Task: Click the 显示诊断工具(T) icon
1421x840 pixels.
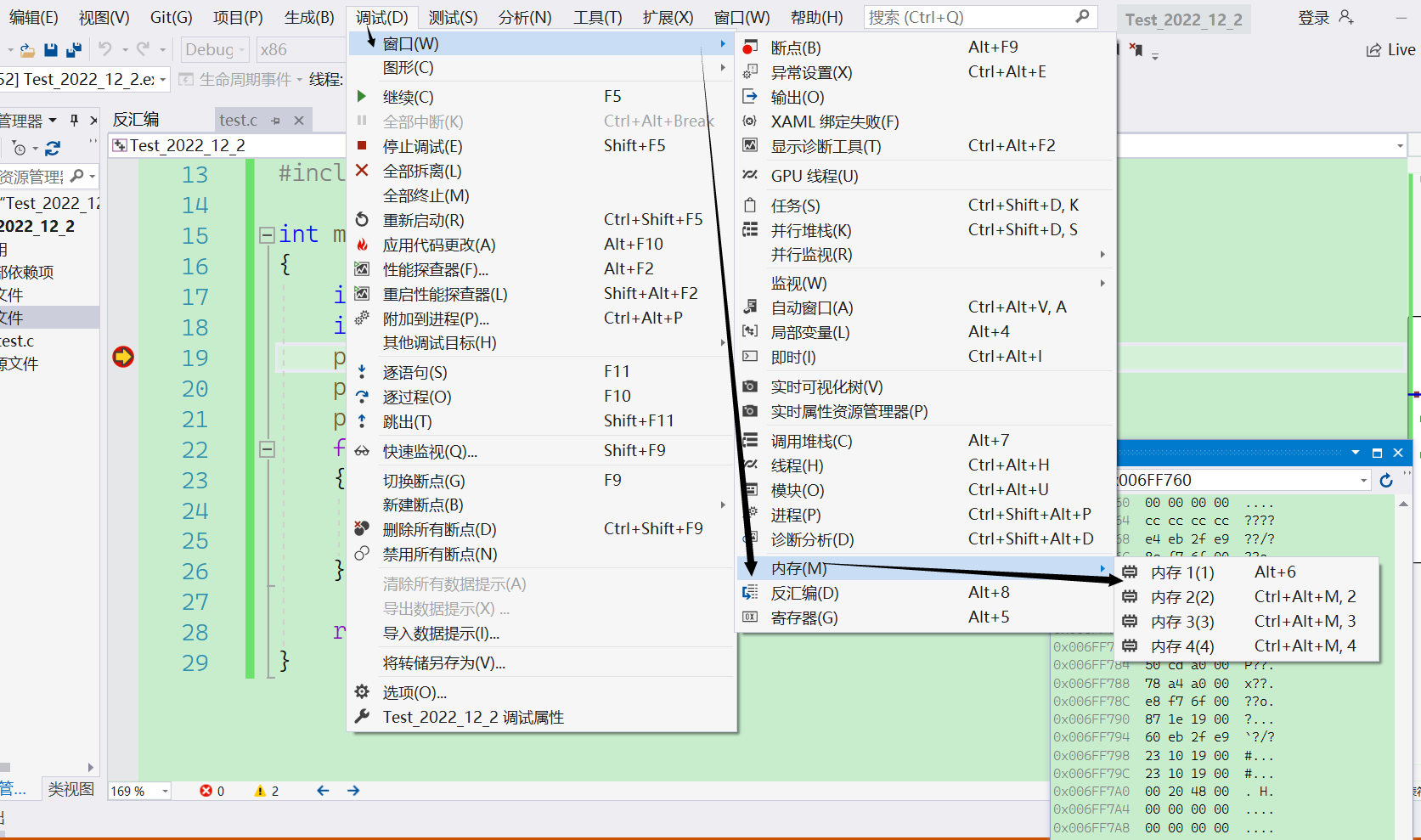Action: point(750,146)
